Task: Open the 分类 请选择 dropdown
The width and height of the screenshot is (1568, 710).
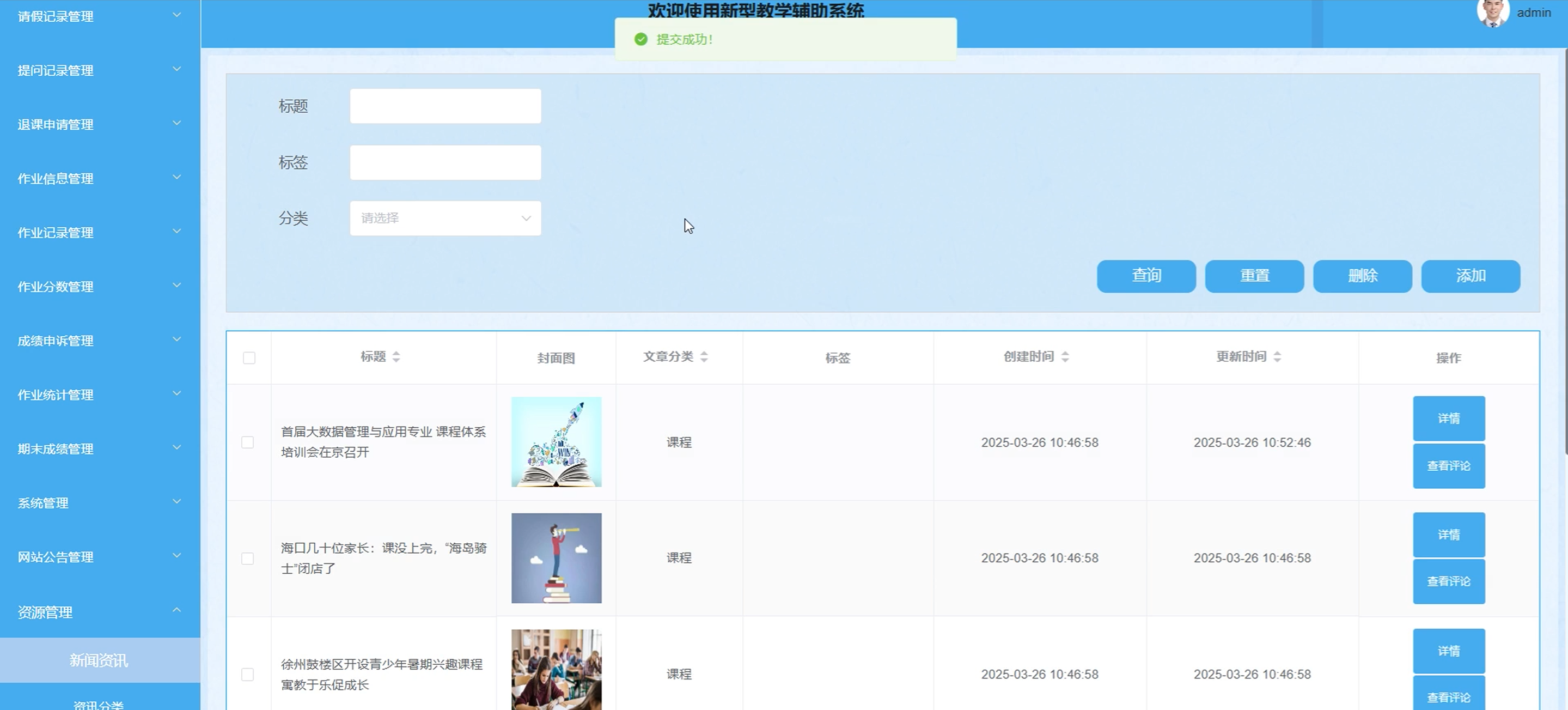Action: tap(445, 218)
